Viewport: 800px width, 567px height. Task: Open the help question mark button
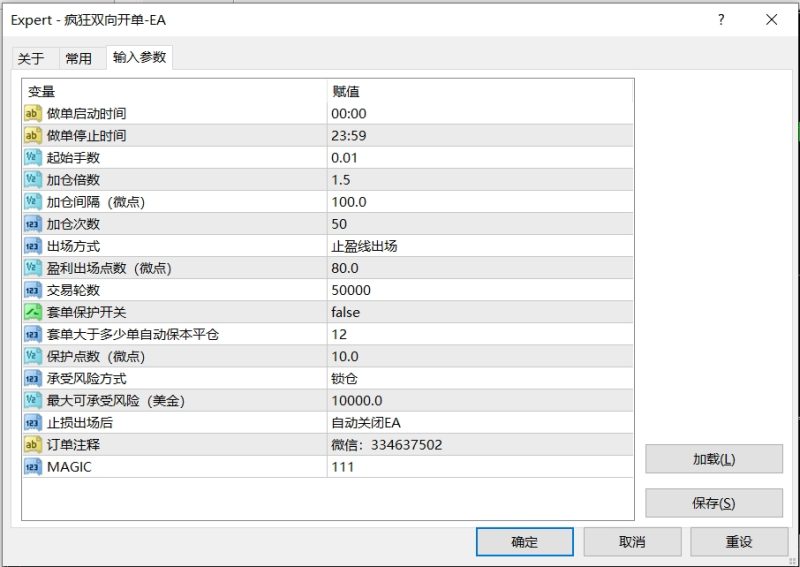[721, 20]
